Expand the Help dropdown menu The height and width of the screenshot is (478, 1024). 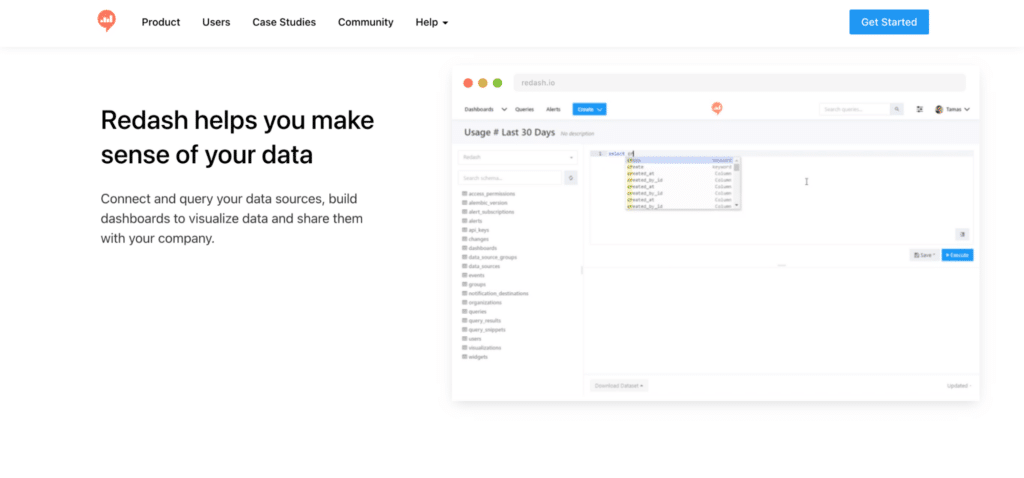(432, 22)
